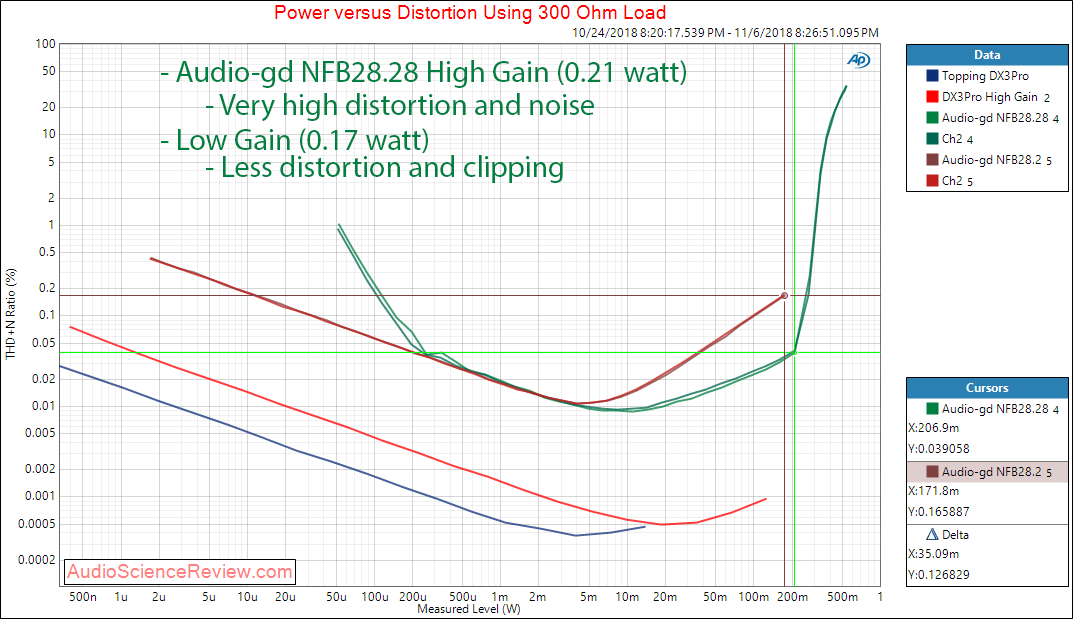The image size is (1073, 619).
Task: Click the chart title Power versus Distortion
Action: pos(469,12)
